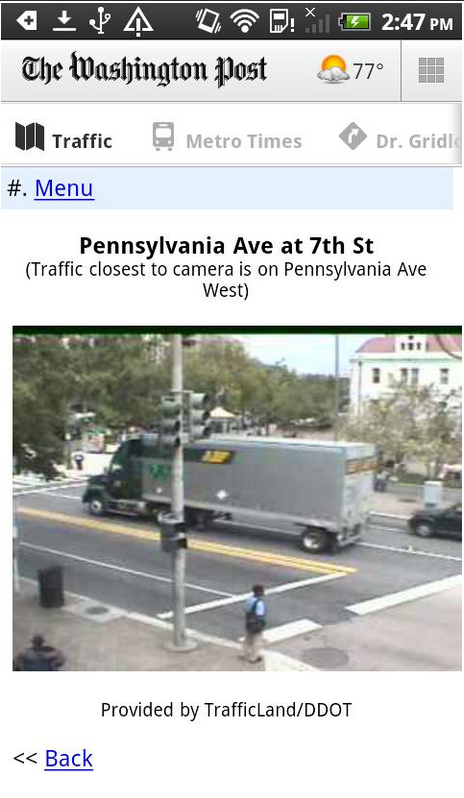This screenshot has height=798, width=464.
Task: Tap the warning triangle notification icon
Action: [x=138, y=21]
